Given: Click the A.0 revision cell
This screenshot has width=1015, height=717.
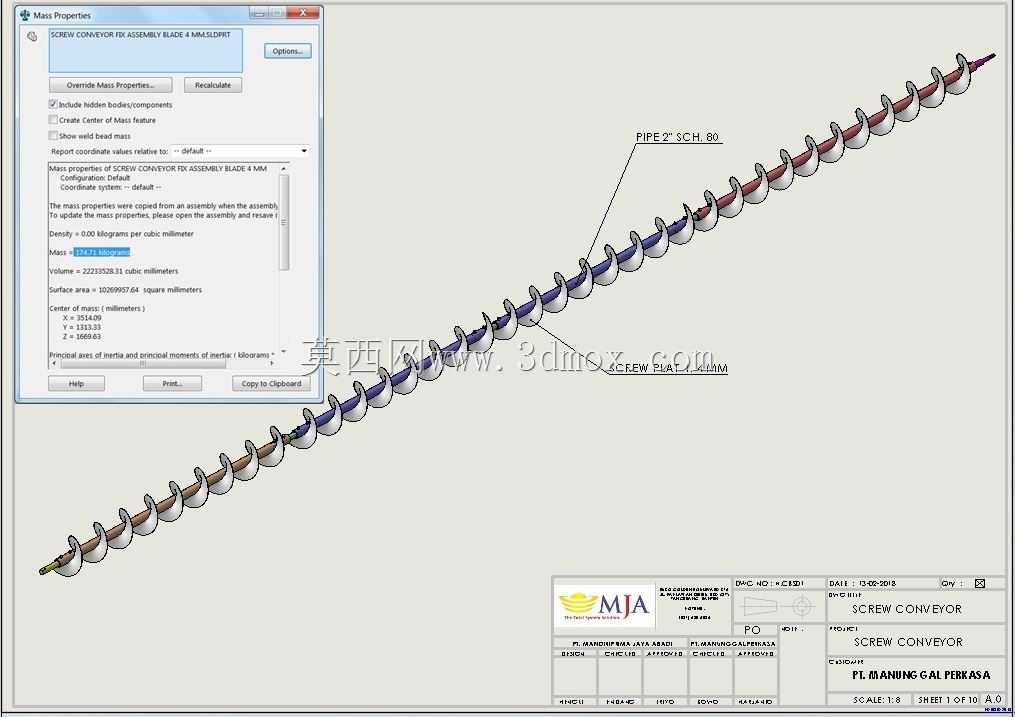Looking at the screenshot, I should point(993,699).
